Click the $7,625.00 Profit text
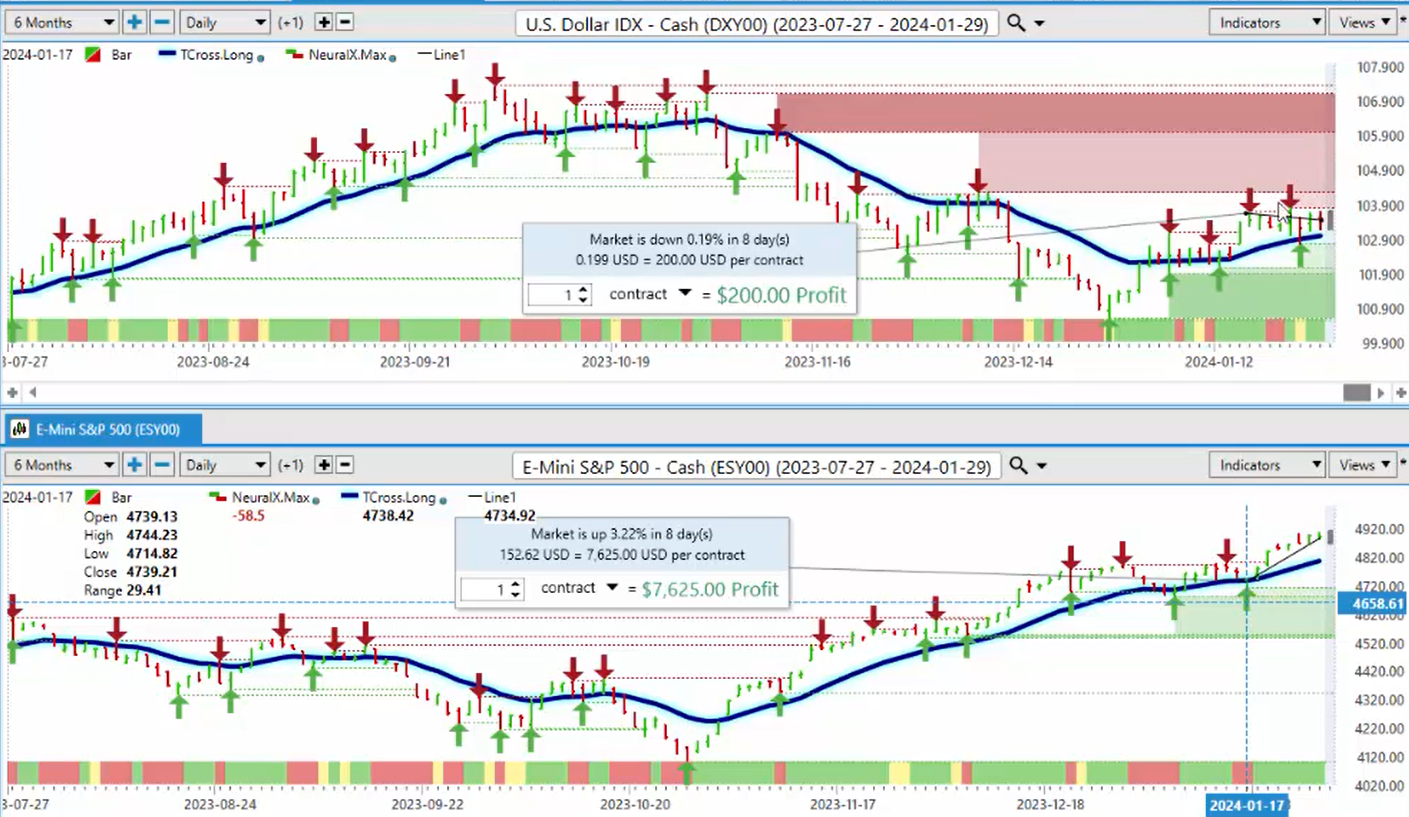 click(709, 589)
